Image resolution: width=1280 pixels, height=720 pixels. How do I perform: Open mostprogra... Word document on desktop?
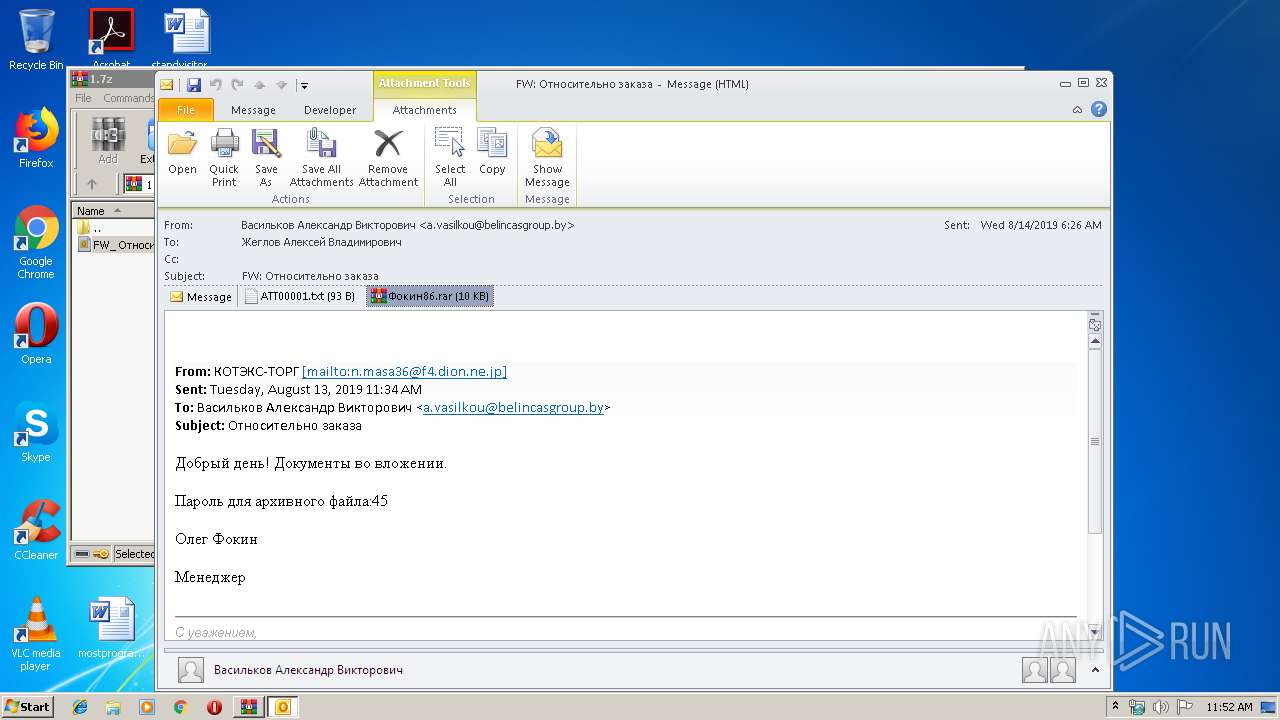(111, 628)
